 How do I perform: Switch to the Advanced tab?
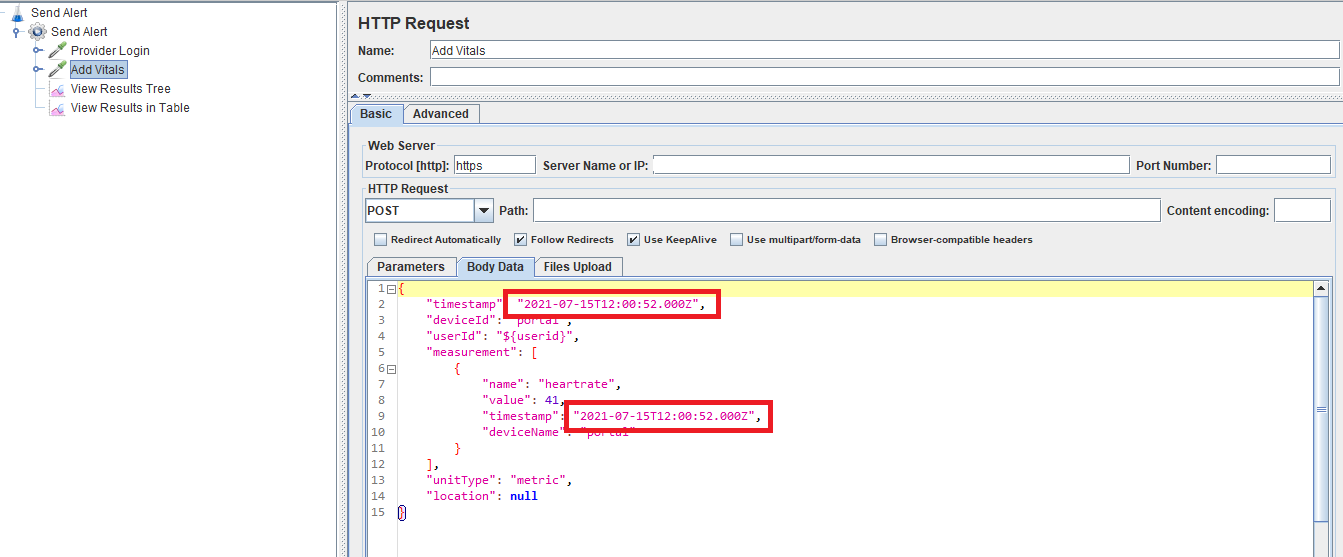point(441,114)
